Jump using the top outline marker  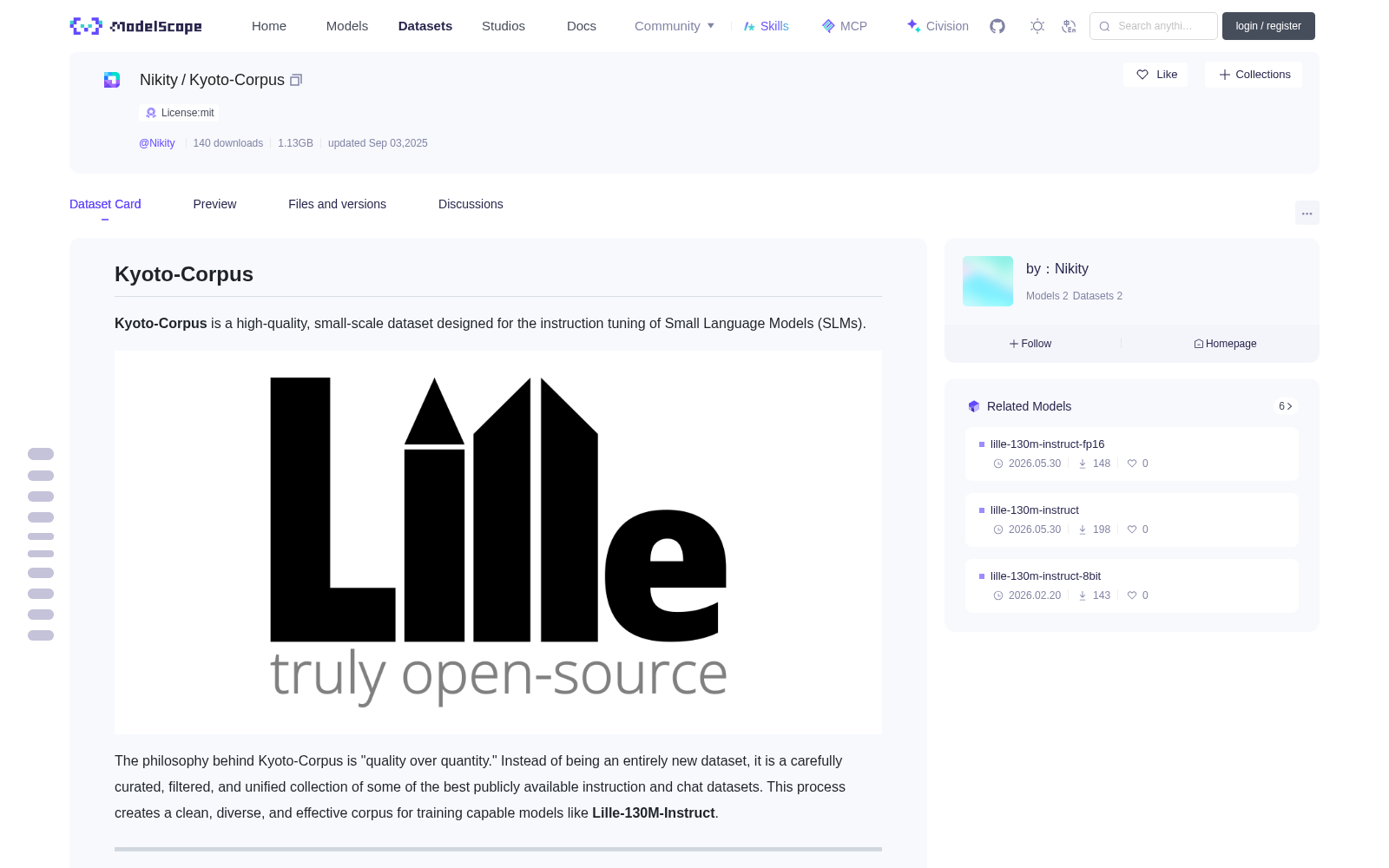coord(41,454)
